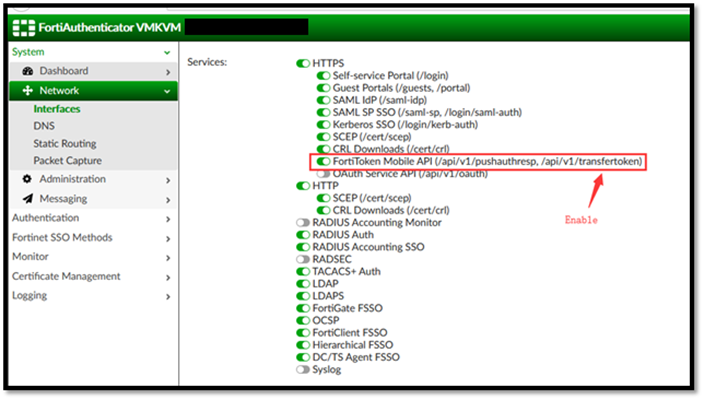704x400 pixels.
Task: Collapse the System menu chevron
Action: pos(167,51)
